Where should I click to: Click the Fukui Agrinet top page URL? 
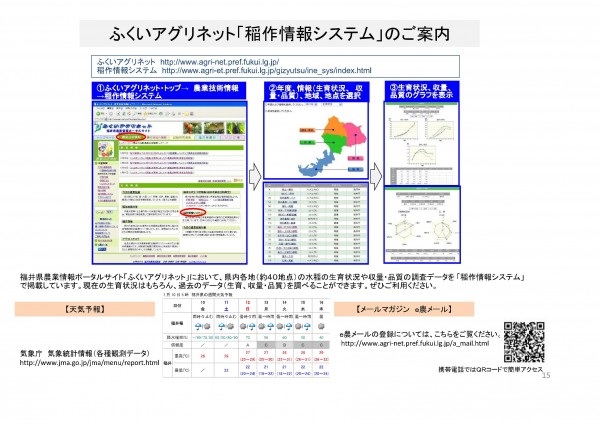click(x=219, y=62)
